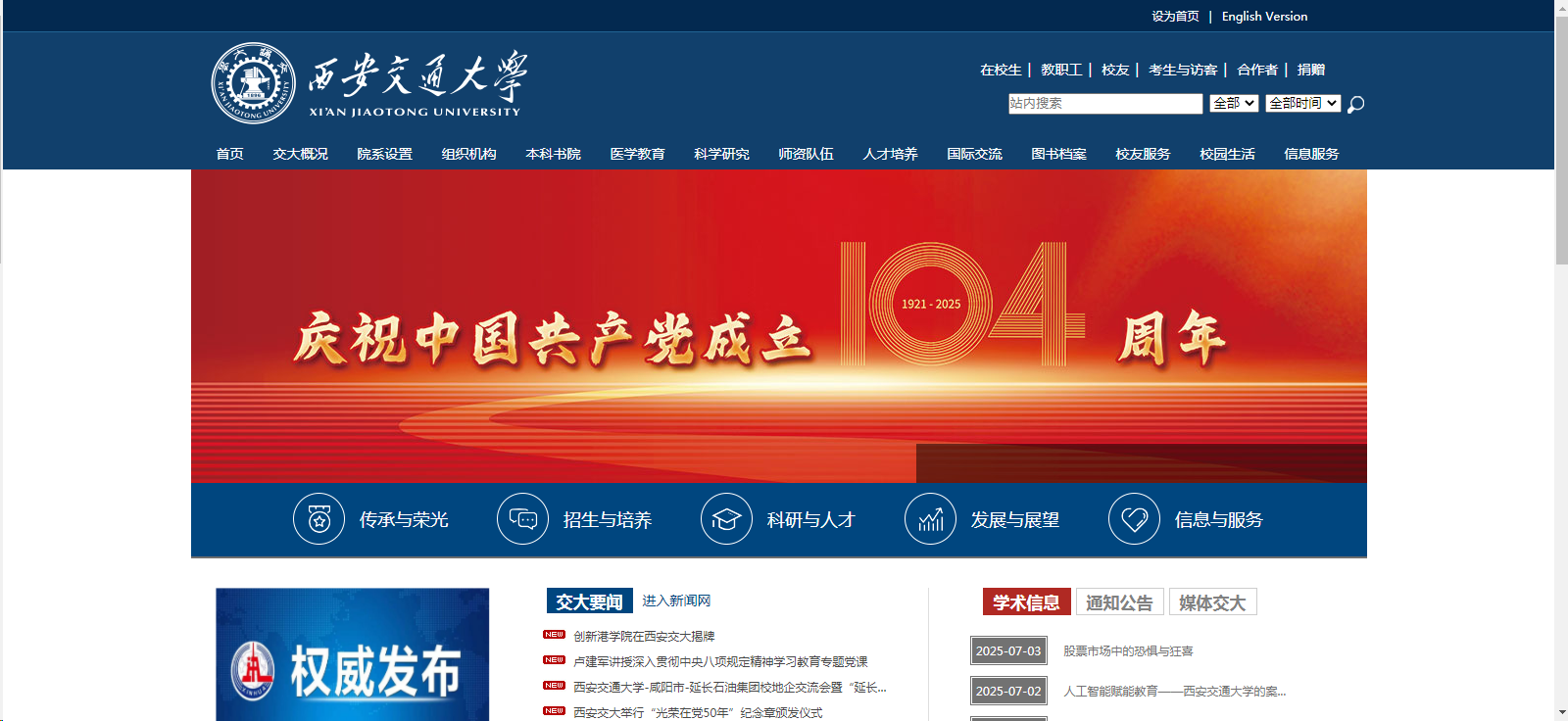
Task: Open lecture 人工智能赋能教育
Action: click(x=1174, y=691)
